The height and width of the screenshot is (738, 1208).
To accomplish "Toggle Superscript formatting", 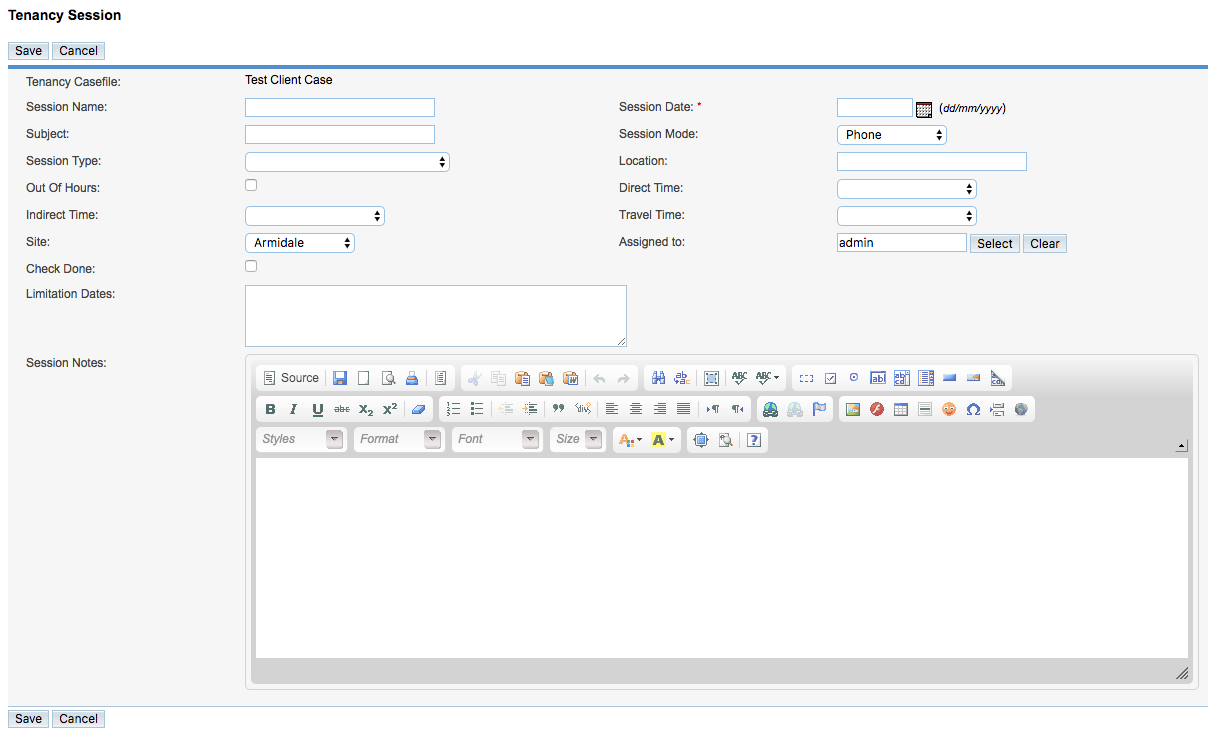I will coord(390,409).
